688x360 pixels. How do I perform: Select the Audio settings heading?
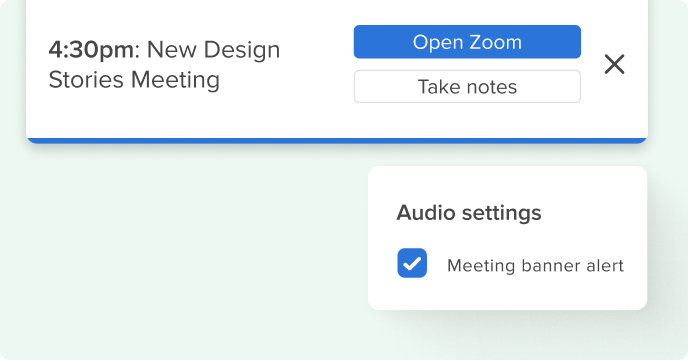pos(469,213)
